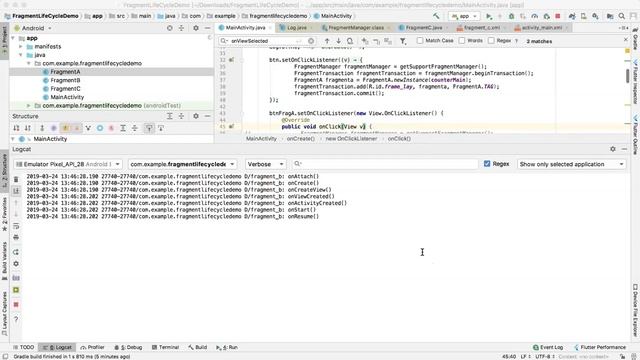Open the Verbose log level dropdown
The height and width of the screenshot is (360, 640).
point(266,164)
